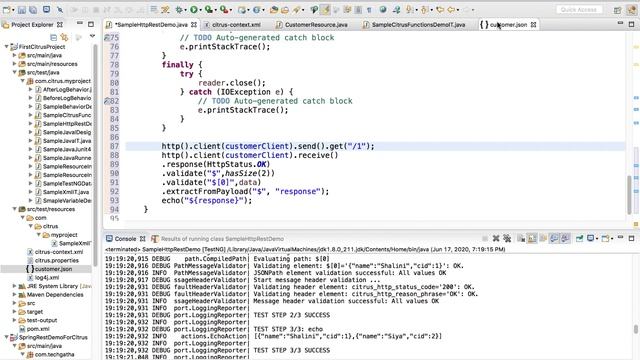Image resolution: width=640 pixels, height=360 pixels.
Task: Jump to Previous Annotation icon
Action: [x=424, y=9]
